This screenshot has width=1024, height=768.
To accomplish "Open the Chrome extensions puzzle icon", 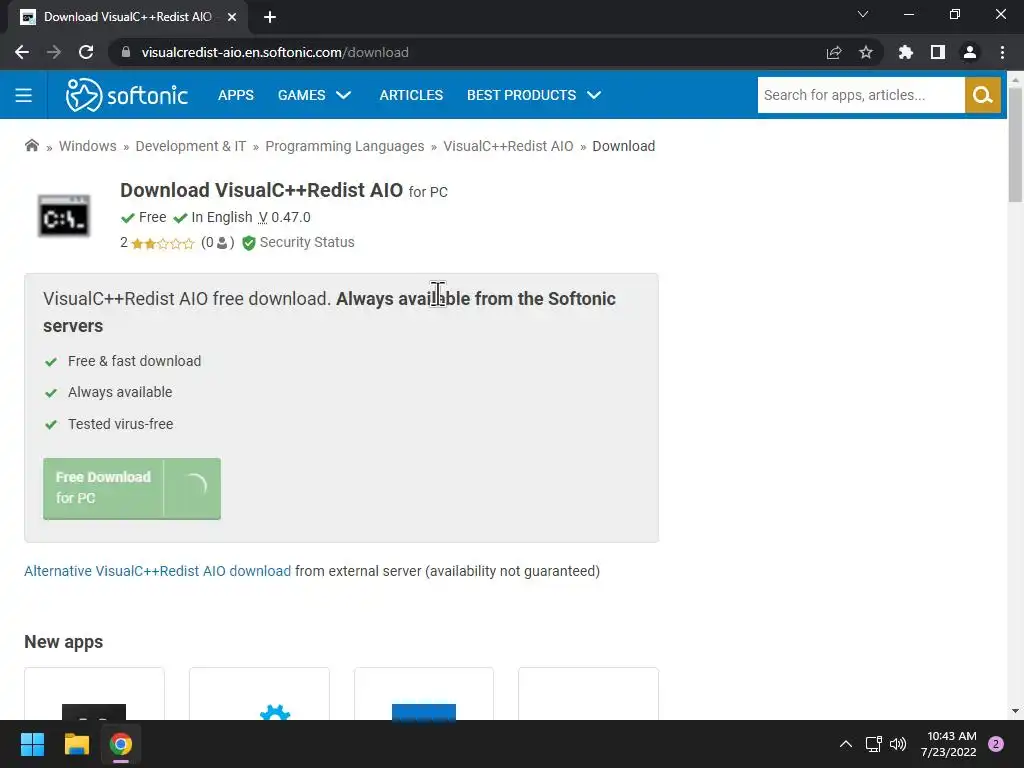I will pyautogui.click(x=905, y=52).
